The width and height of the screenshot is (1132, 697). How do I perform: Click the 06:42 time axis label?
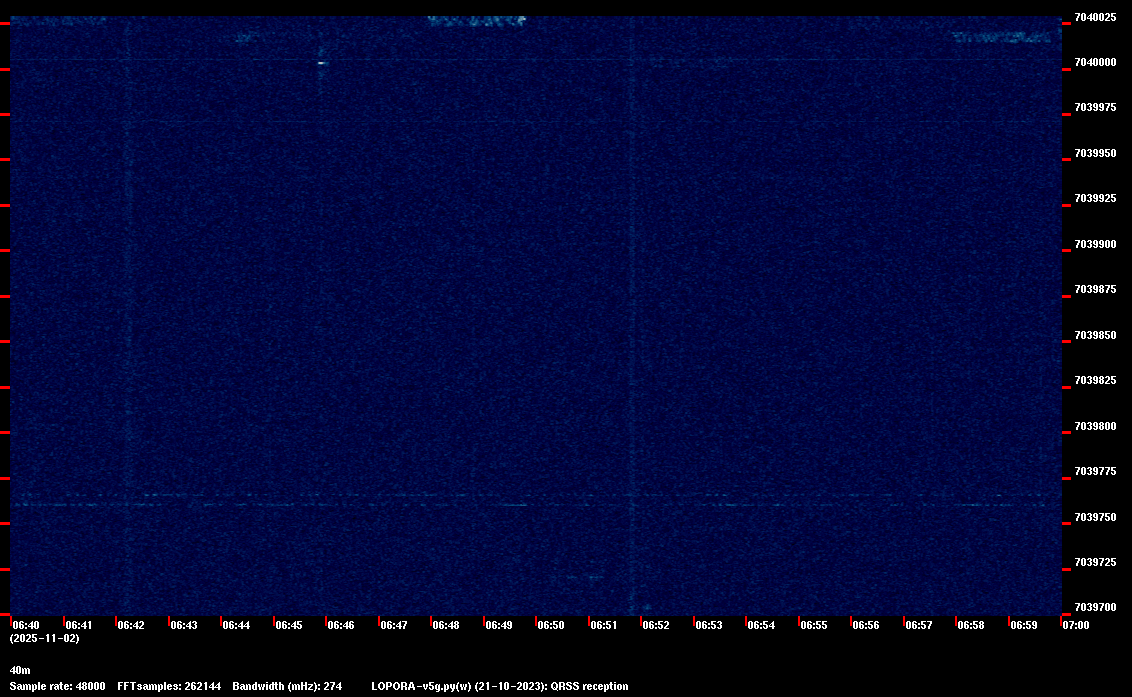tap(131, 625)
